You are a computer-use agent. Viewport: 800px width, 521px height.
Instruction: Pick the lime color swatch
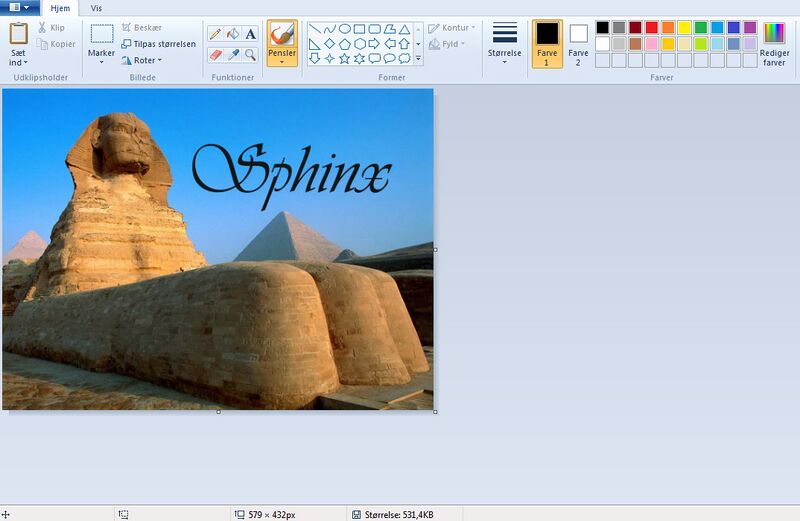coord(701,44)
